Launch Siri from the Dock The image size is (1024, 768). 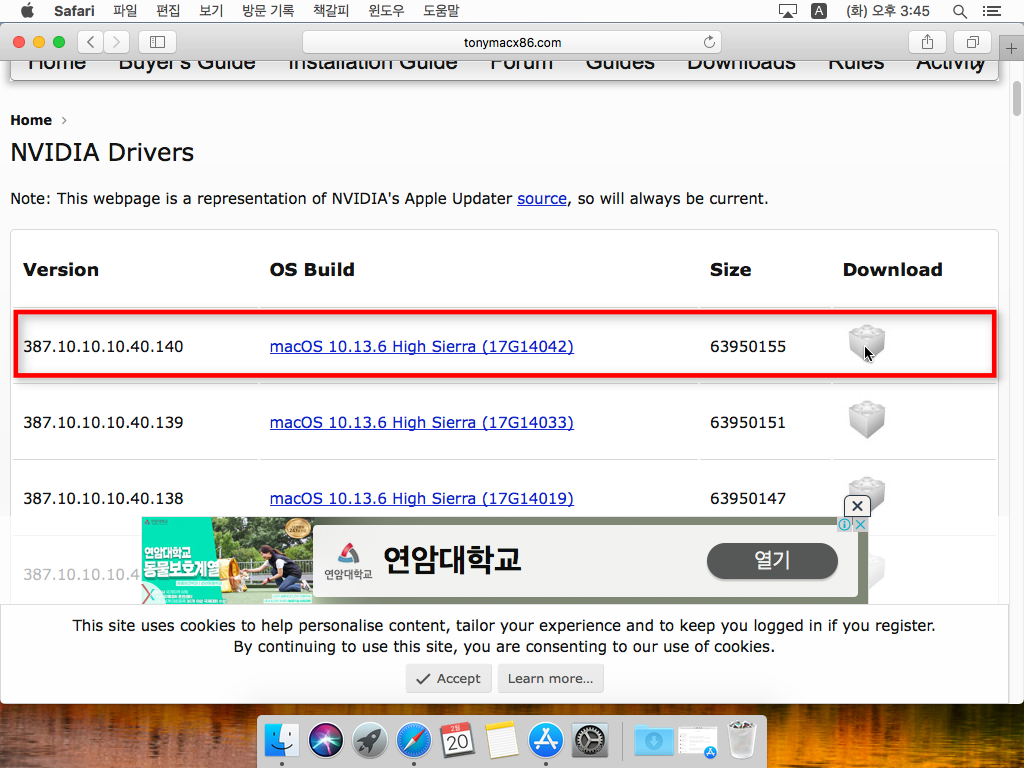[325, 741]
